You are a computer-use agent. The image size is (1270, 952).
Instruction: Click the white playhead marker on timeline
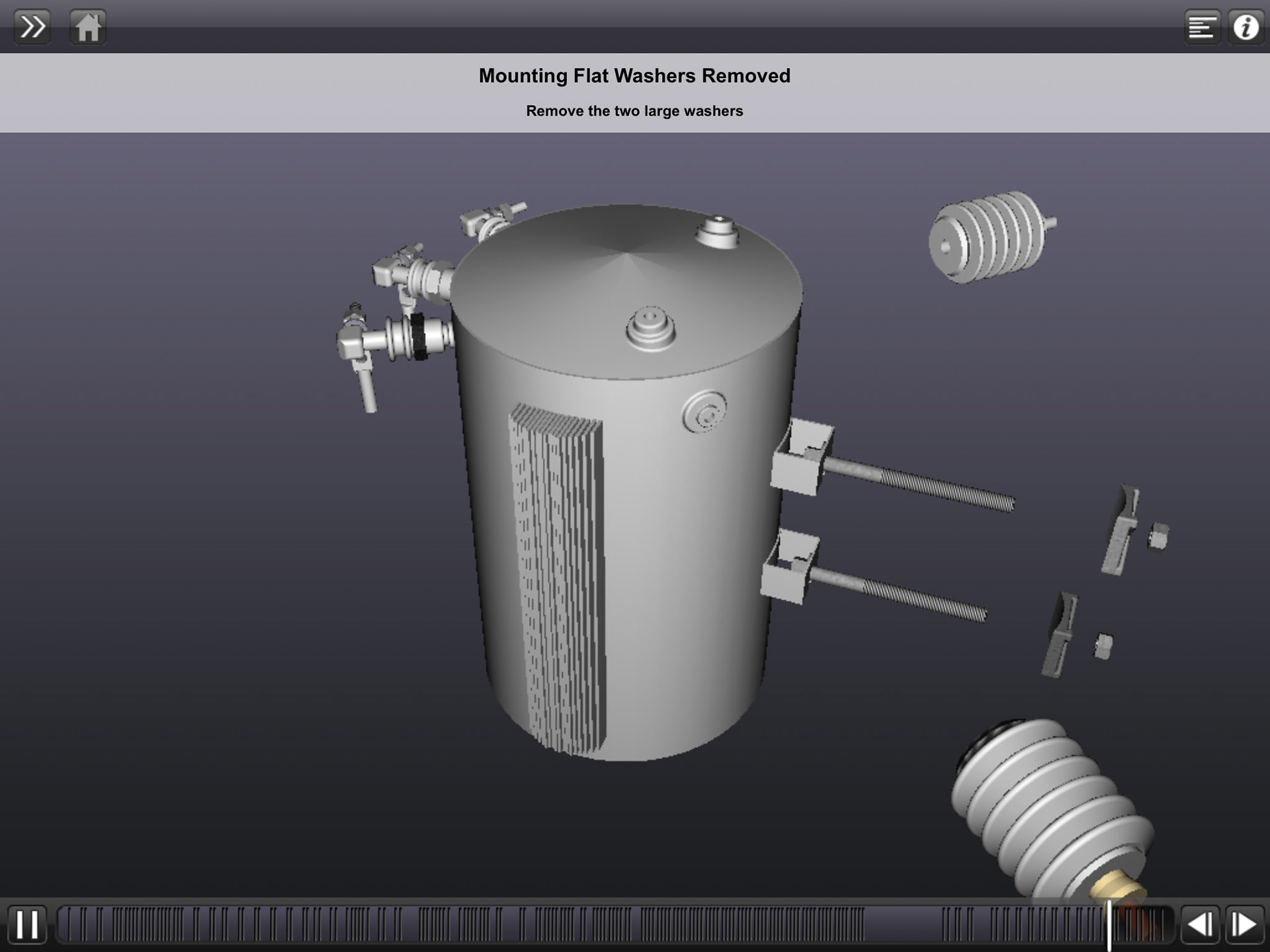coord(1109,924)
